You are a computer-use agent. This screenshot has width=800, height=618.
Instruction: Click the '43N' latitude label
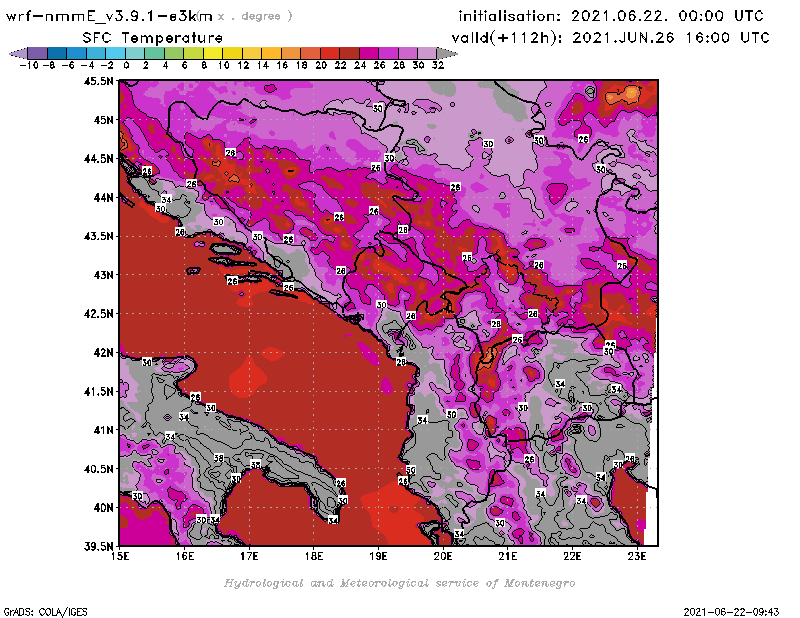point(103,275)
